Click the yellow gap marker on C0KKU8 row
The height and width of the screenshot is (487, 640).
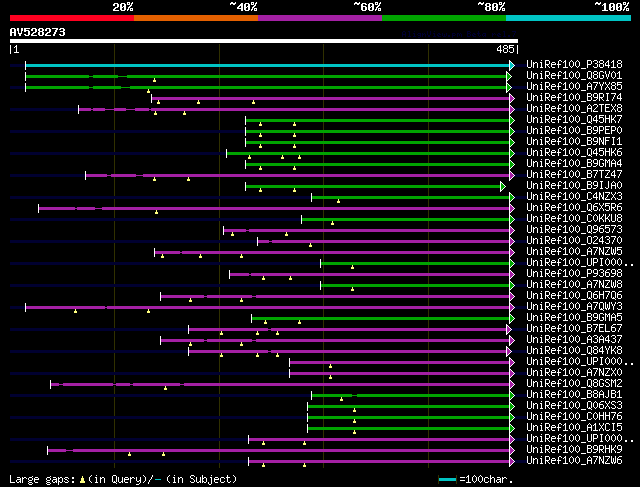[333, 223]
